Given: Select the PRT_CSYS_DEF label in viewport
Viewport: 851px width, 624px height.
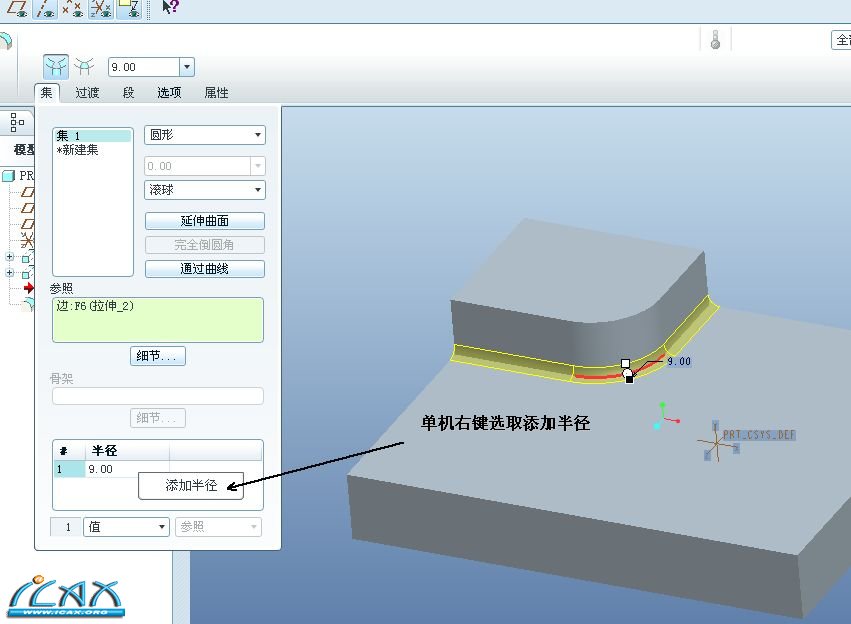Looking at the screenshot, I should (759, 435).
